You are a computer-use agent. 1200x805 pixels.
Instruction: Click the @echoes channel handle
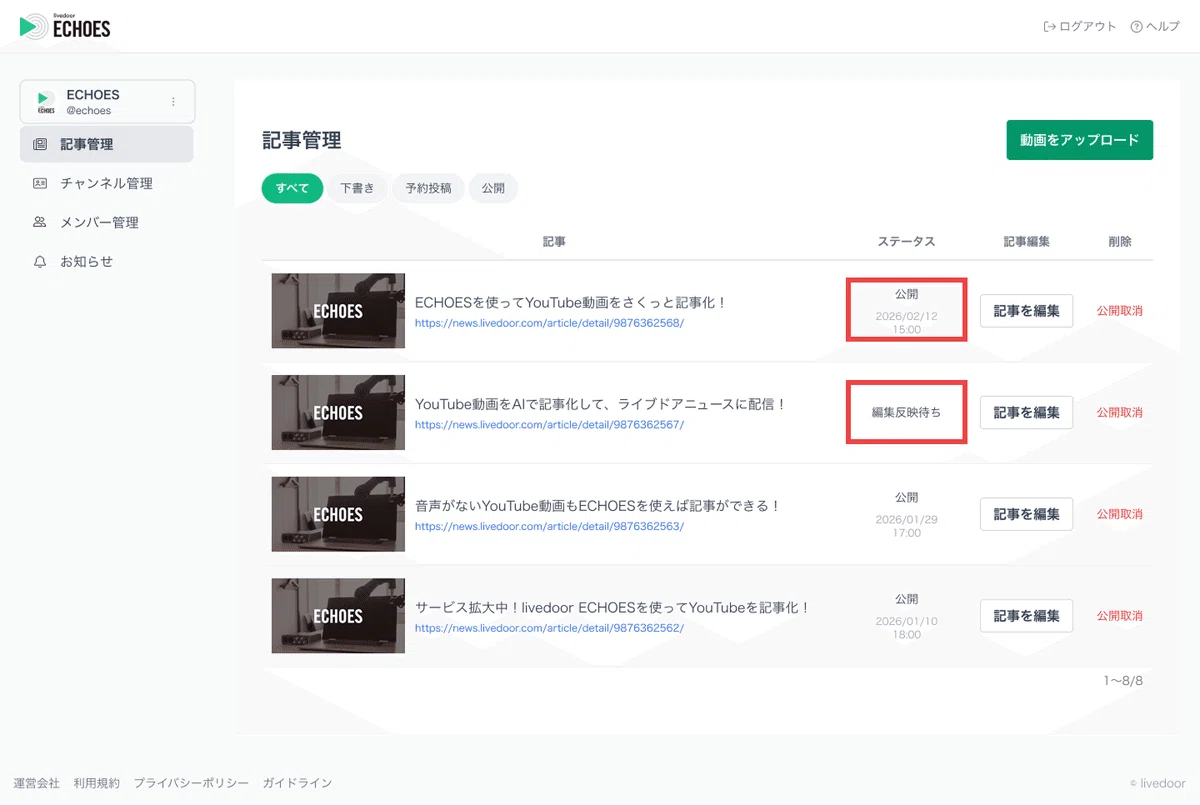[x=89, y=111]
